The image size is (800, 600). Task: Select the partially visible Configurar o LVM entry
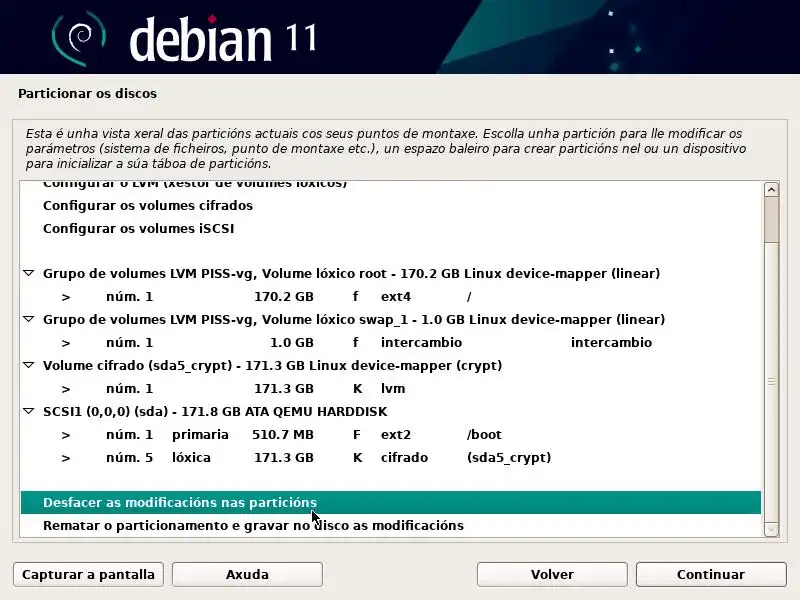(x=391, y=185)
